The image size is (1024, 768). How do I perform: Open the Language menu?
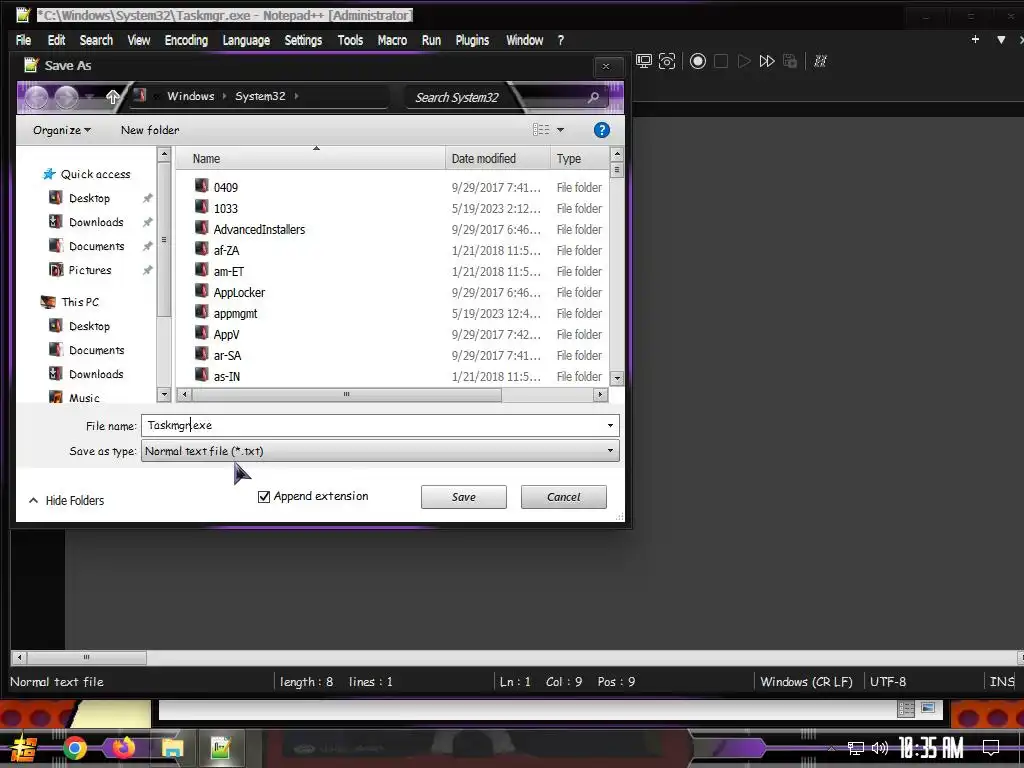246,40
